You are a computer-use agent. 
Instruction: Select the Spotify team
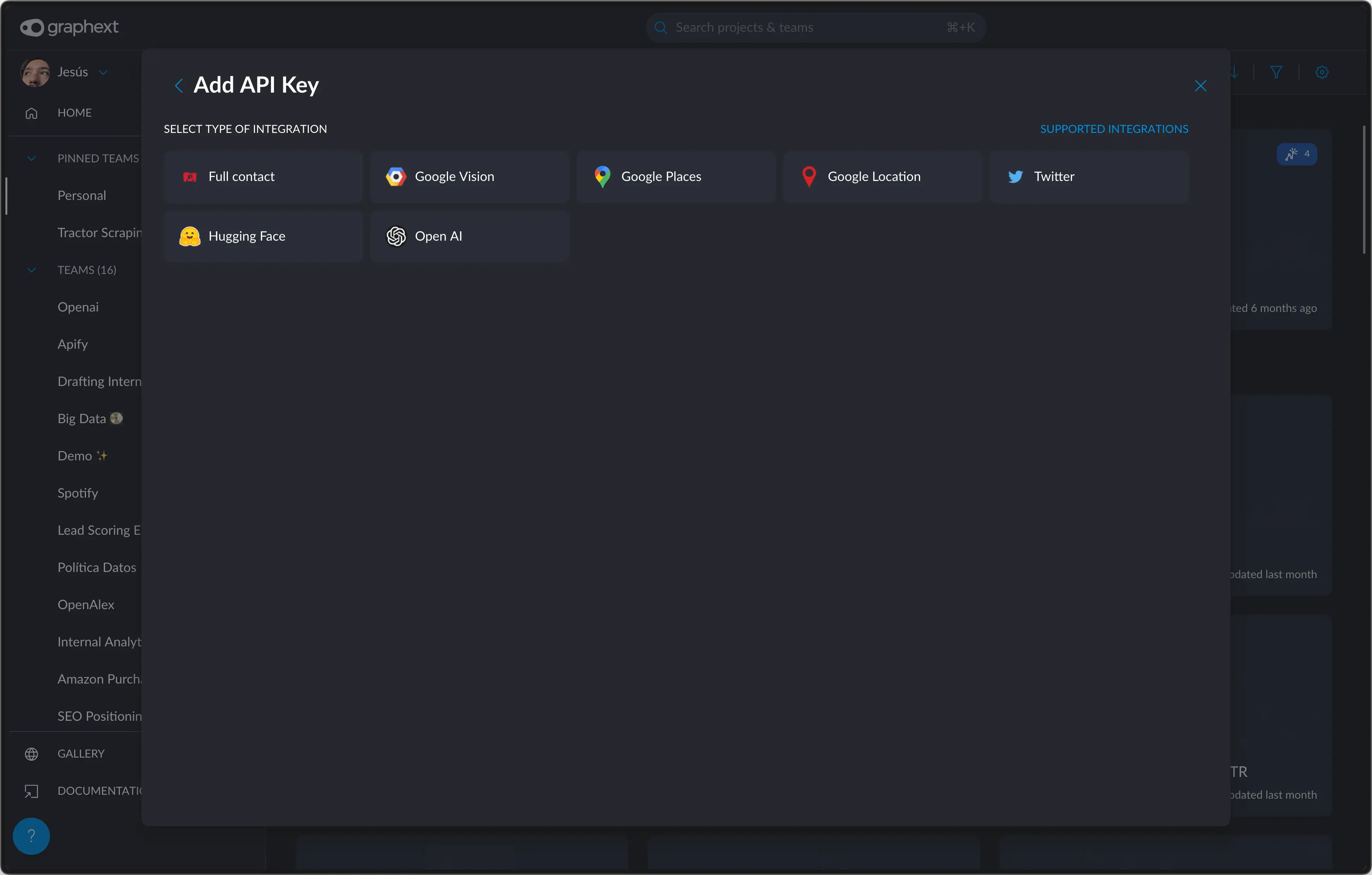click(78, 493)
